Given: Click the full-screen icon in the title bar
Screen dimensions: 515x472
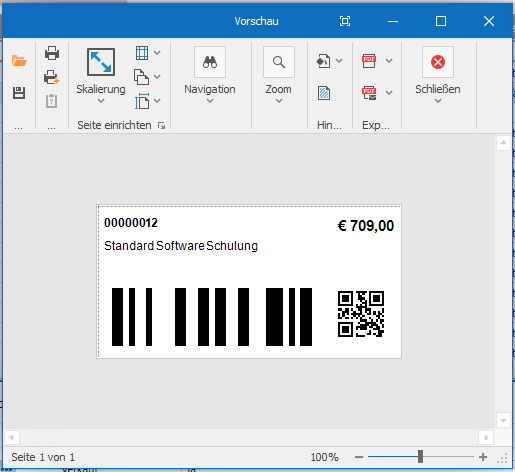Looking at the screenshot, I should [x=345, y=21].
